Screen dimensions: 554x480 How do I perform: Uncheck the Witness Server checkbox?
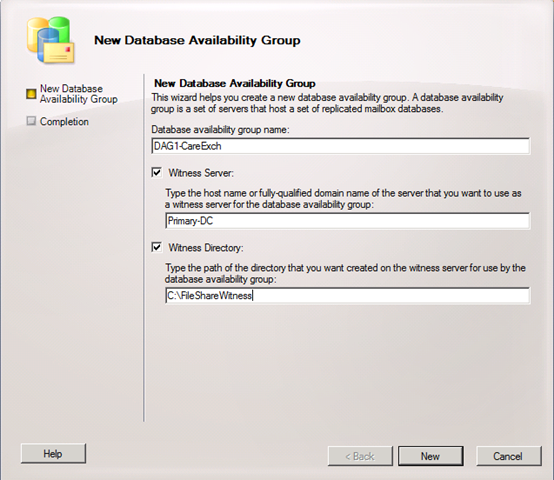coord(157,173)
